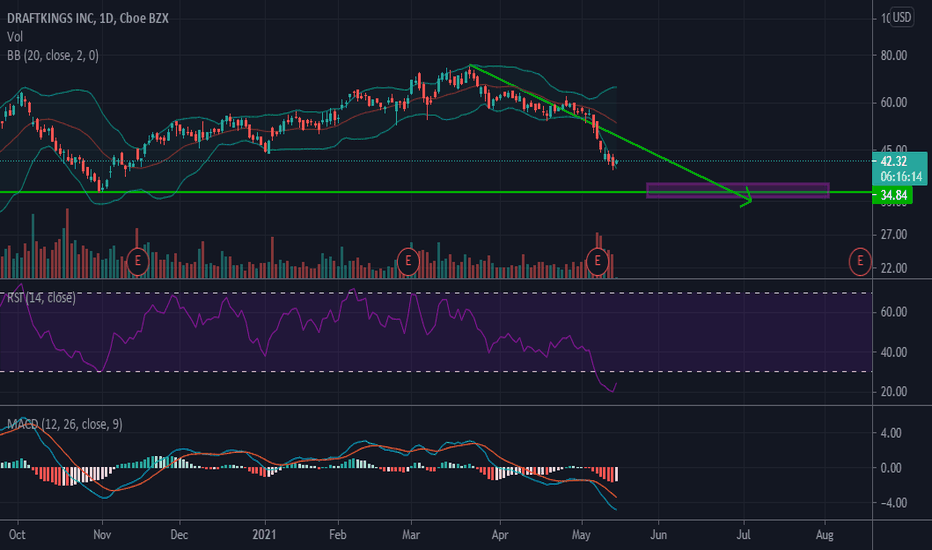The height and width of the screenshot is (550, 932).
Task: Click the MACD 4.00 scale label
Action: 891,433
